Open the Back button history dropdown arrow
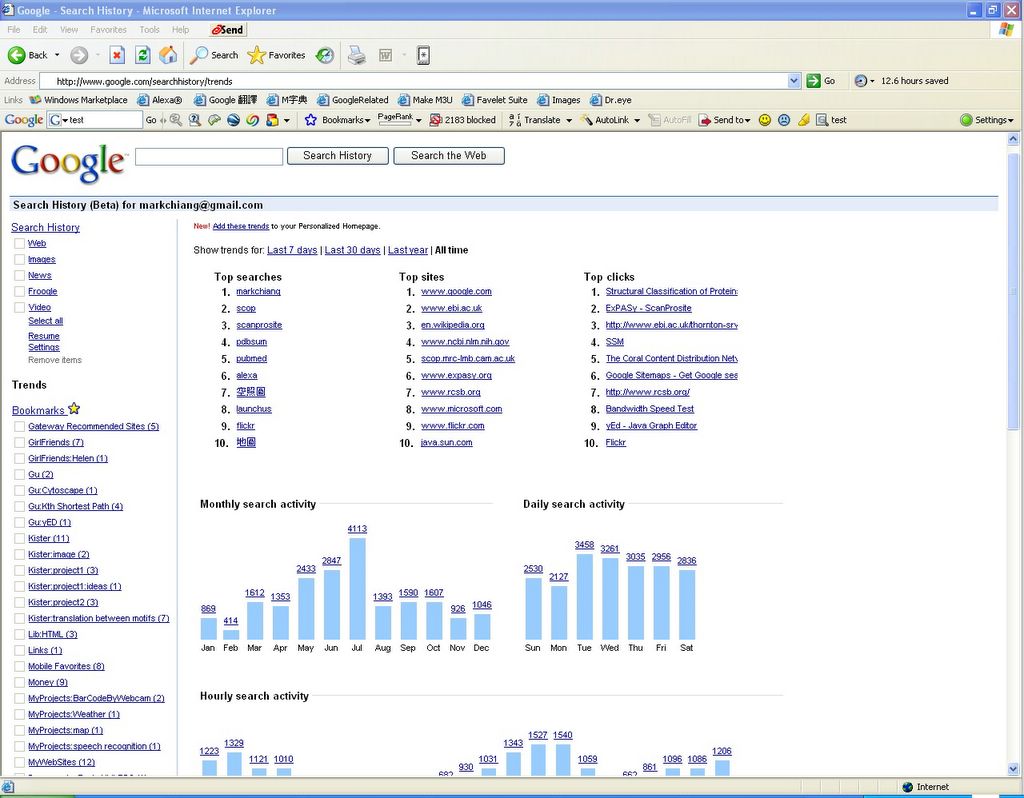Screen dimensions: 1024x798 (x=57, y=56)
